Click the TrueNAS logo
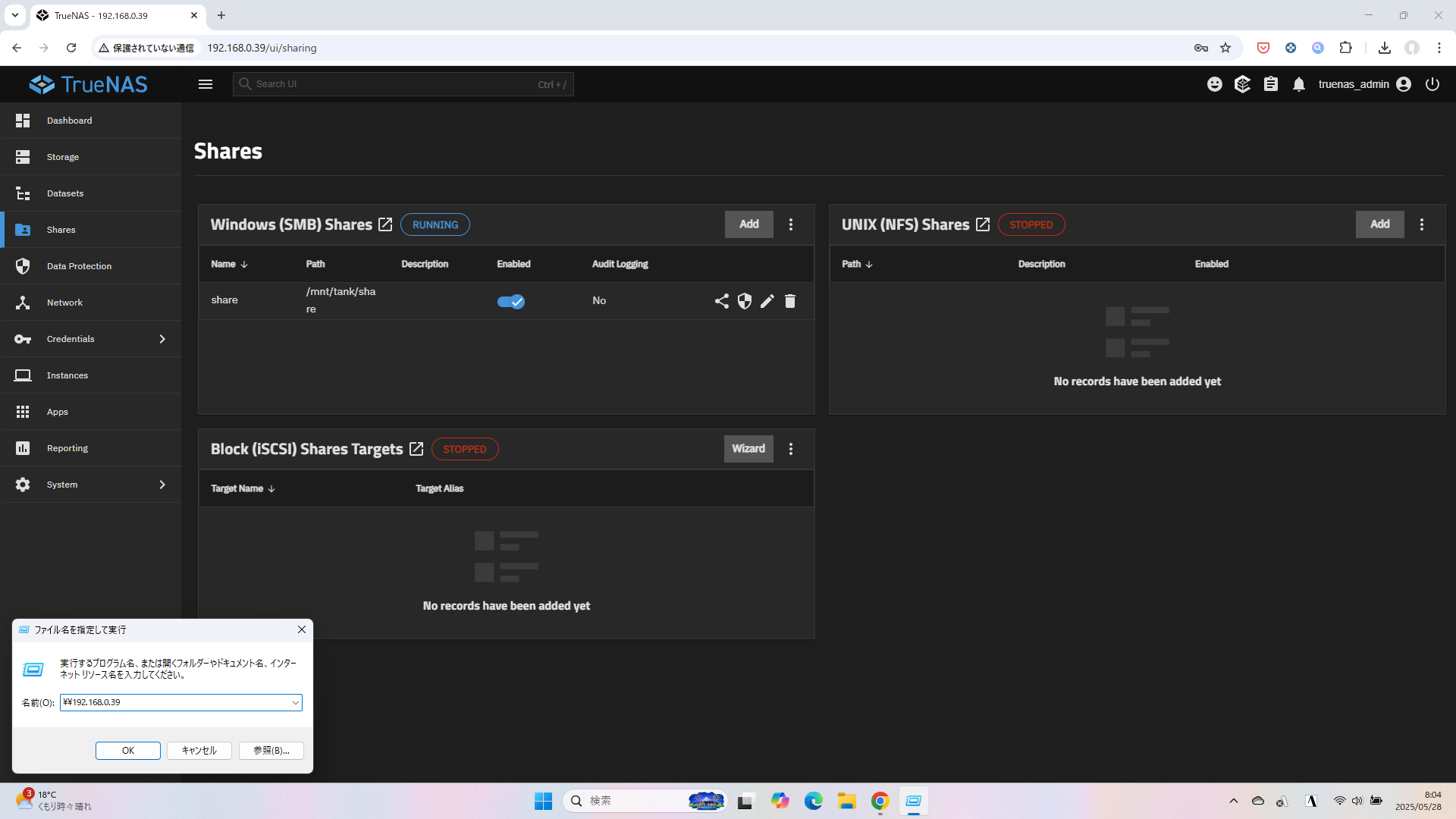1456x819 pixels. pos(89,84)
